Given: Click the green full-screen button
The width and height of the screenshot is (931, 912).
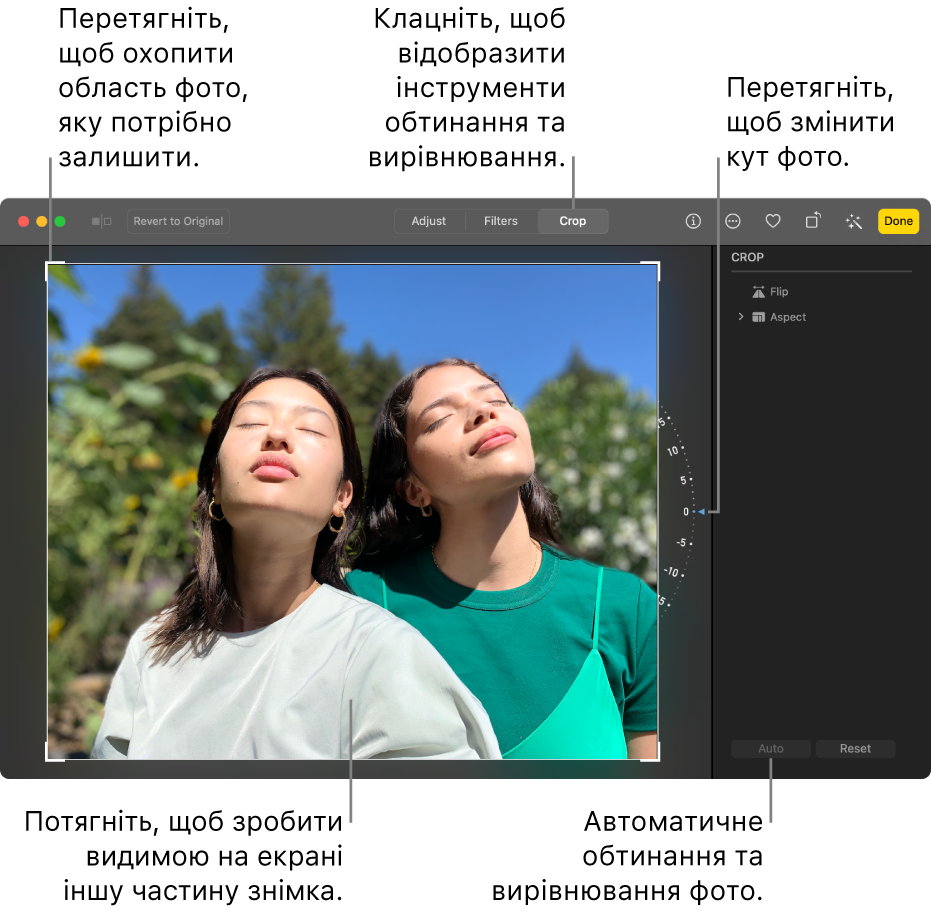Looking at the screenshot, I should point(60,221).
